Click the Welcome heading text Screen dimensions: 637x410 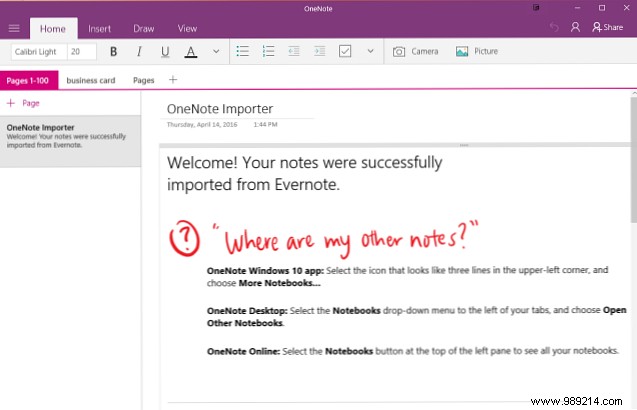point(305,174)
